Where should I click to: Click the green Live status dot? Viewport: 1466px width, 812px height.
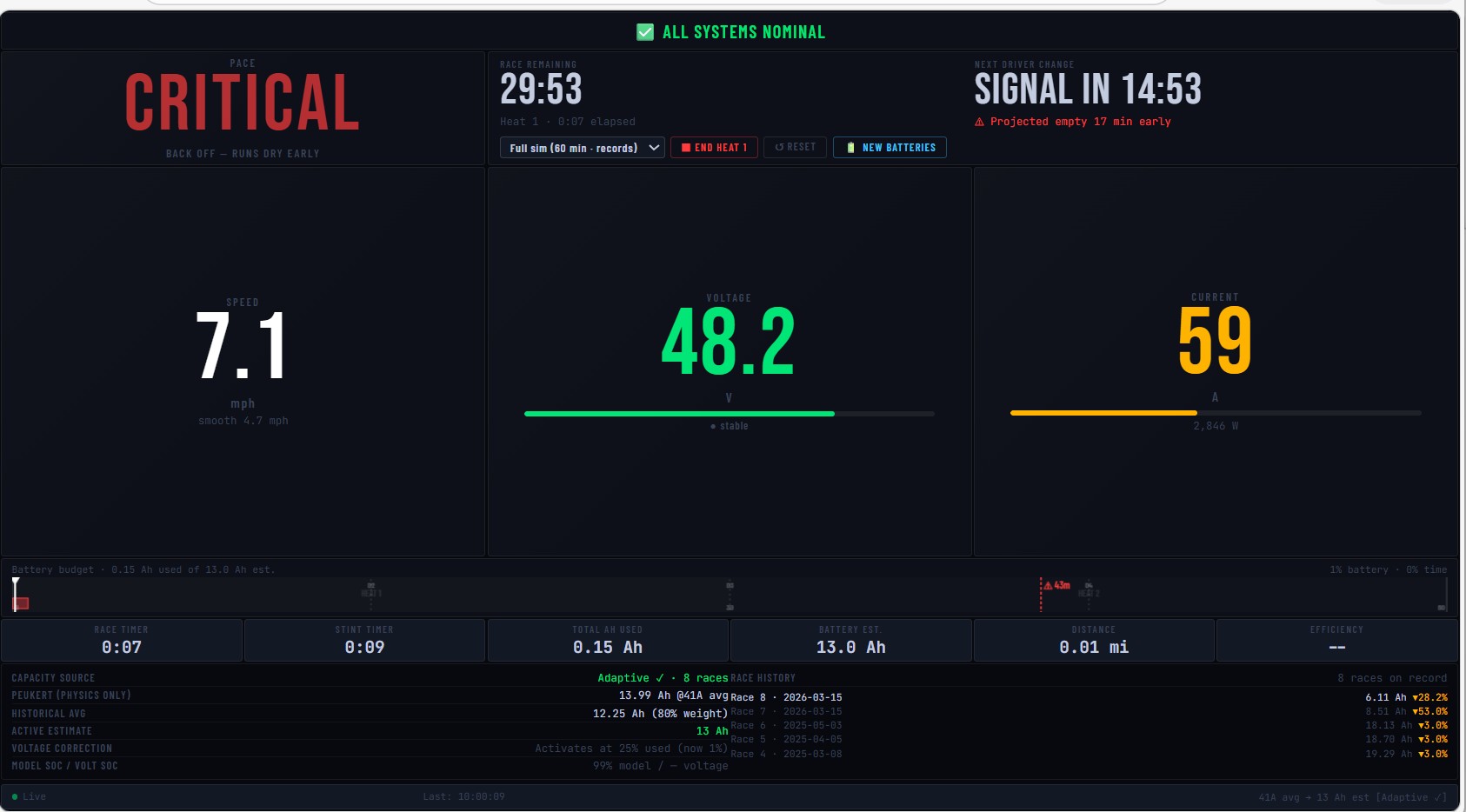pyautogui.click(x=15, y=796)
